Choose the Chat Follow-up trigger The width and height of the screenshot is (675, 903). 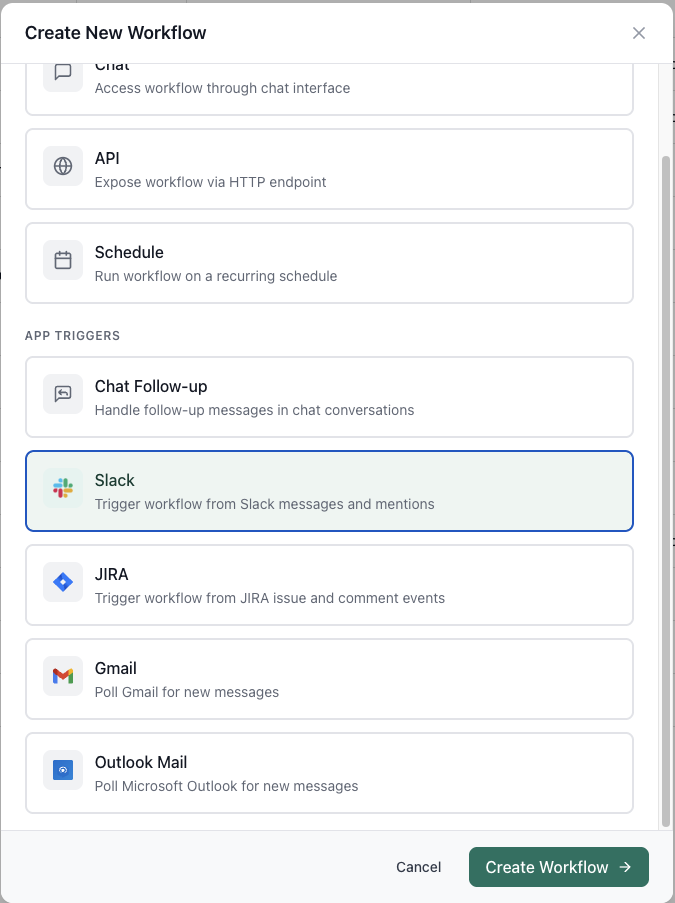click(330, 394)
